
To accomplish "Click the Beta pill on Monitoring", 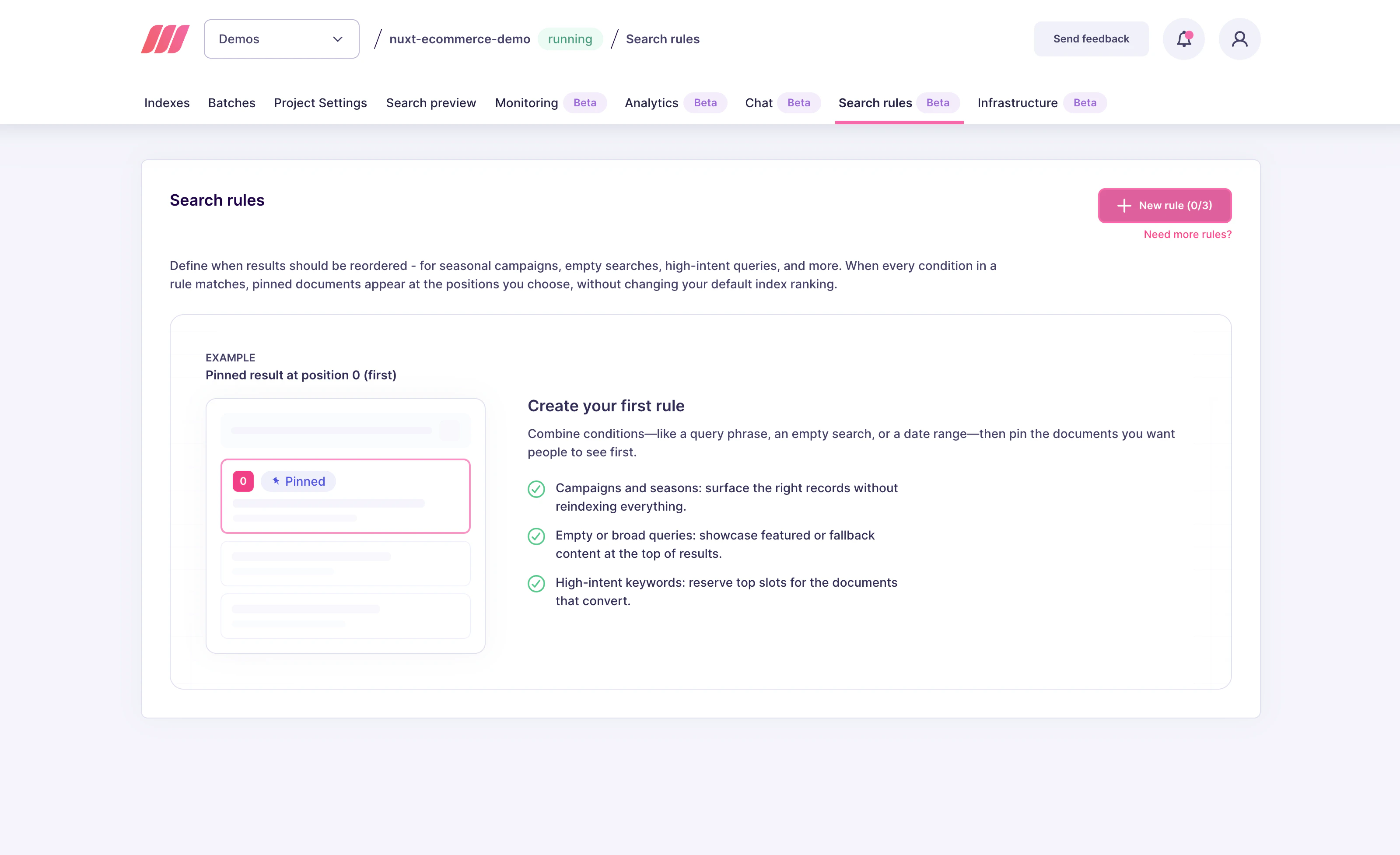I will click(x=585, y=103).
